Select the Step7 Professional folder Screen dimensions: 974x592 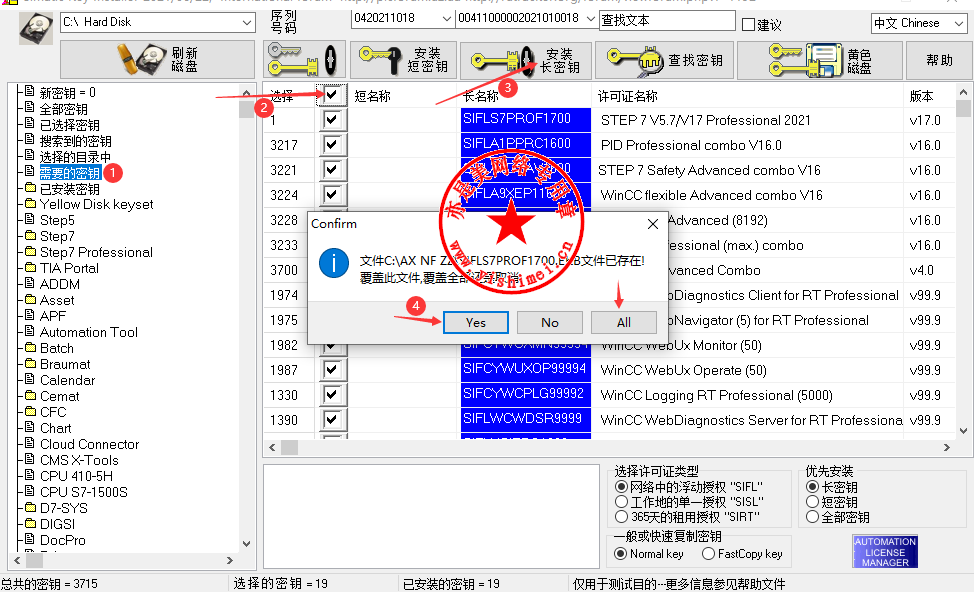pos(96,252)
